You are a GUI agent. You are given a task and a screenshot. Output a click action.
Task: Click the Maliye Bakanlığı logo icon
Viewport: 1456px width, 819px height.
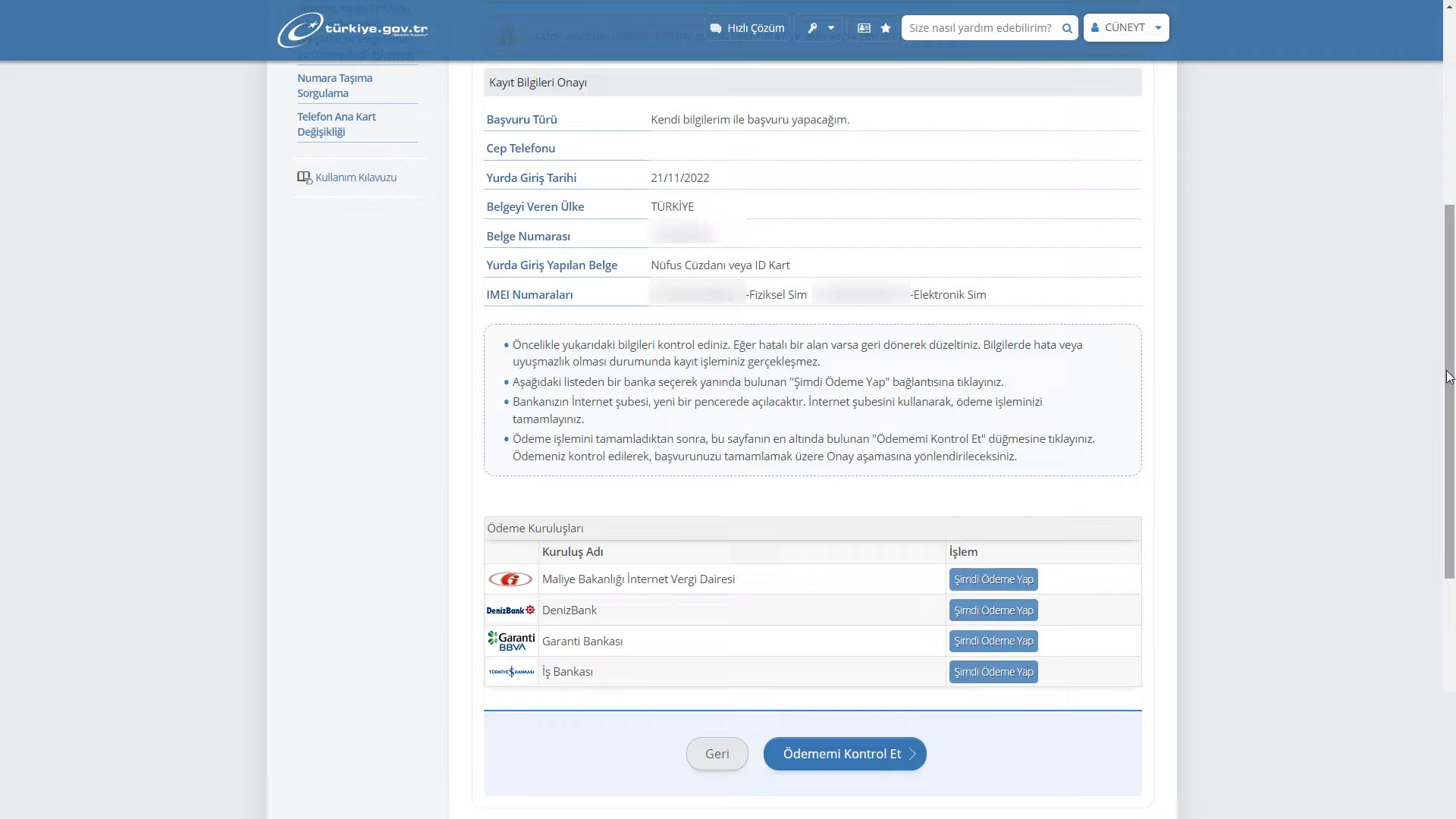510,579
